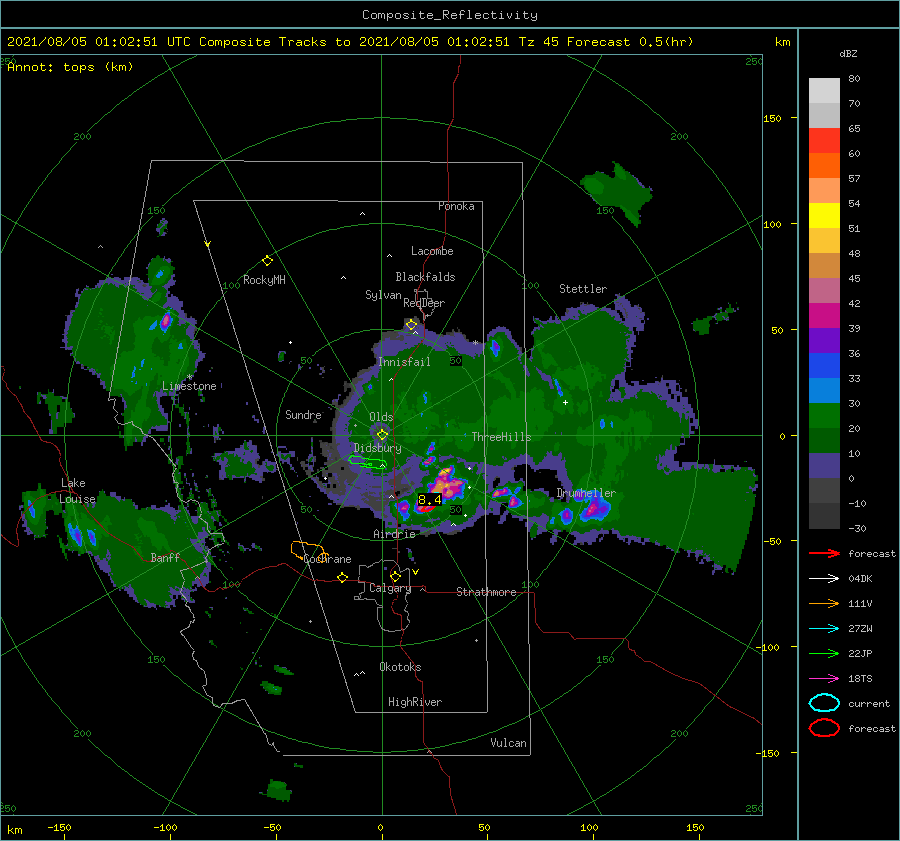Click the yellow diamond marker beside RockyMH
The width and height of the screenshot is (900, 841).
point(267,261)
